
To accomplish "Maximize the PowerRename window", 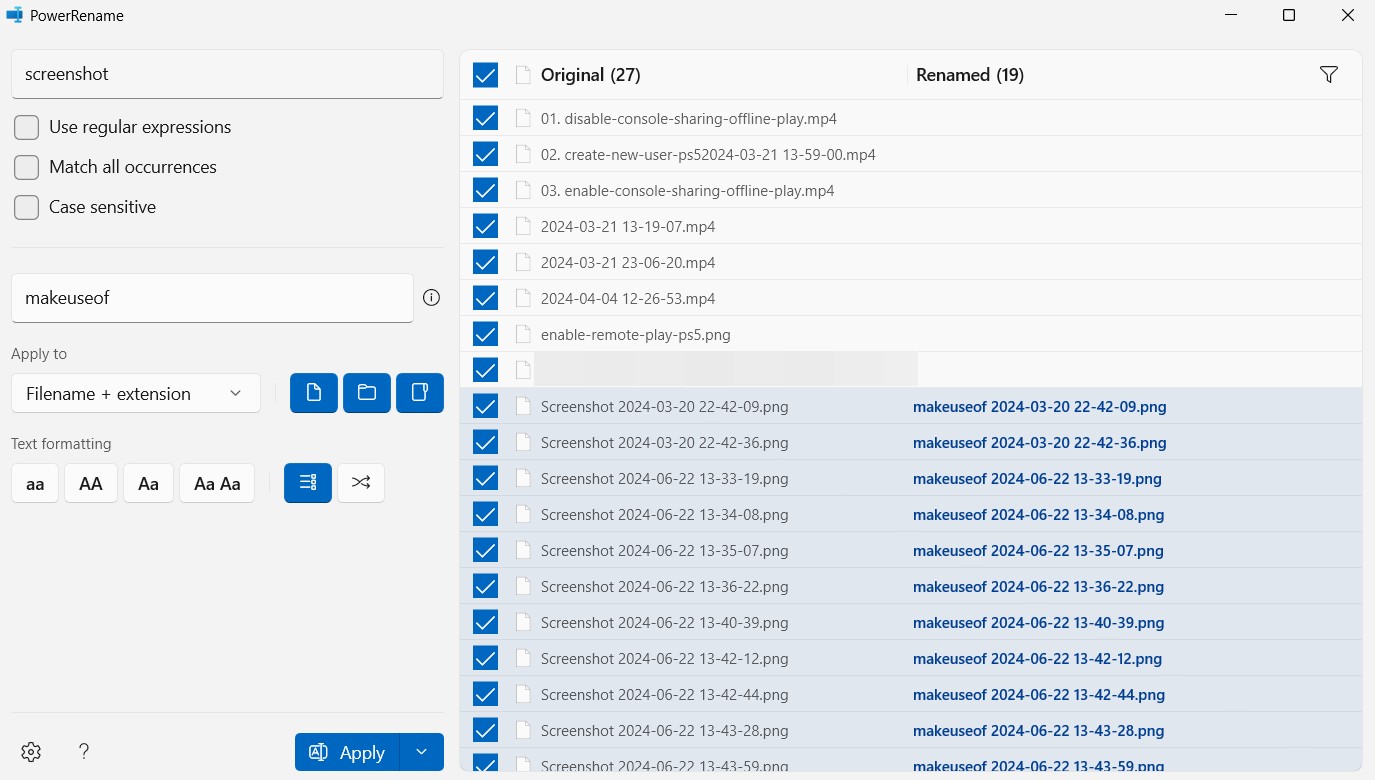I will pyautogui.click(x=1289, y=15).
